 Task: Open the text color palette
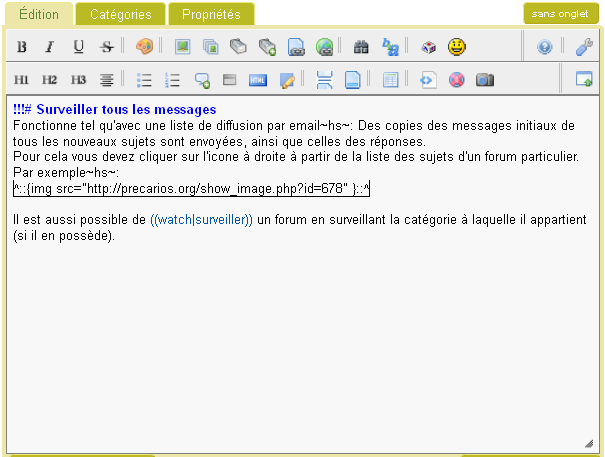point(144,47)
